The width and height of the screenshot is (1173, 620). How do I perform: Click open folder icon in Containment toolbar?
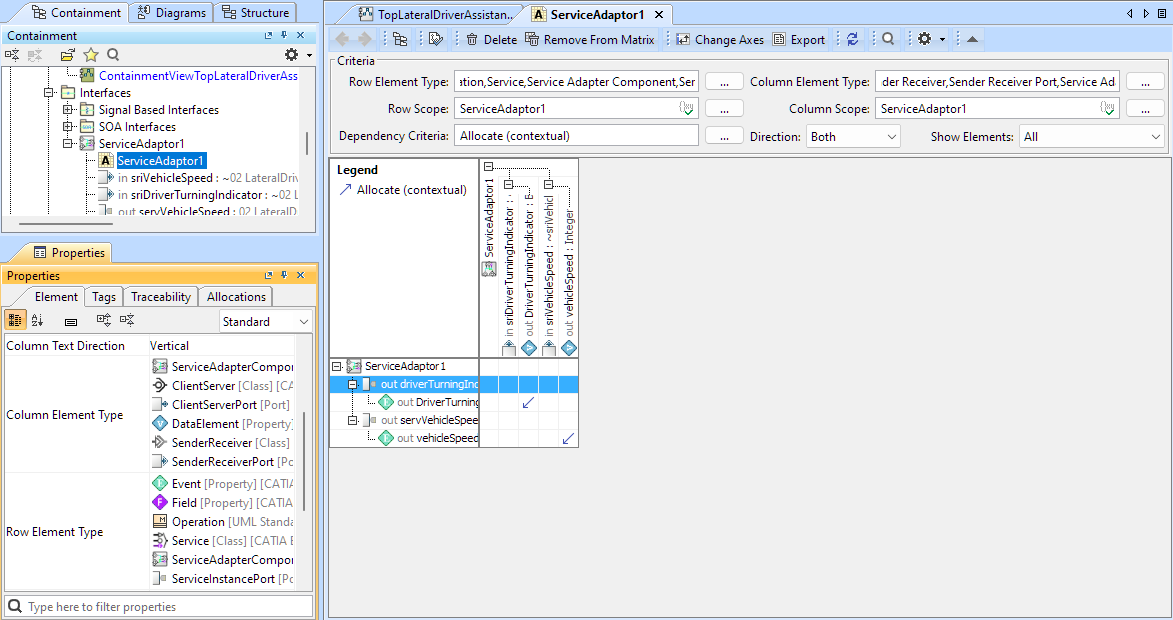pyautogui.click(x=67, y=55)
